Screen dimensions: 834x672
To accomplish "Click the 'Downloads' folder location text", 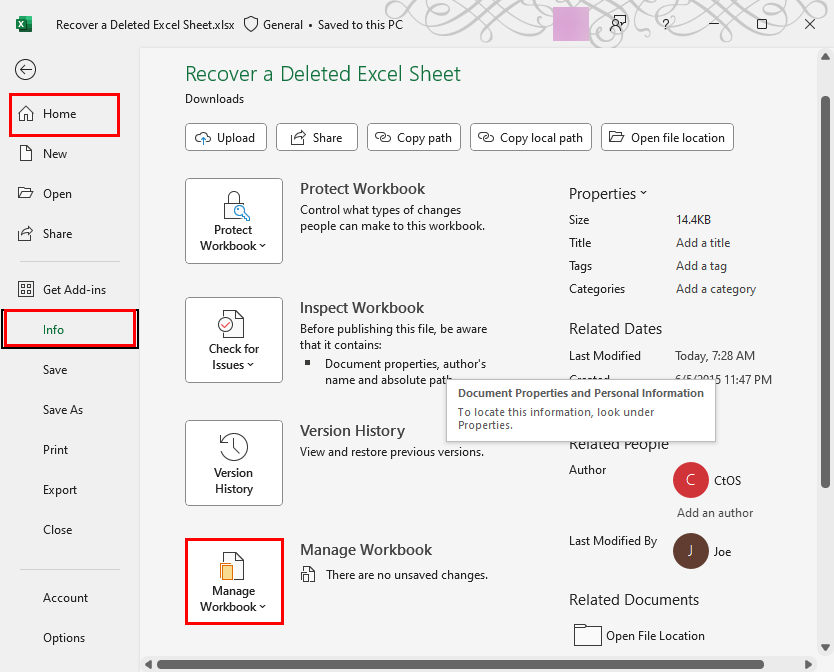I will coord(214,99).
